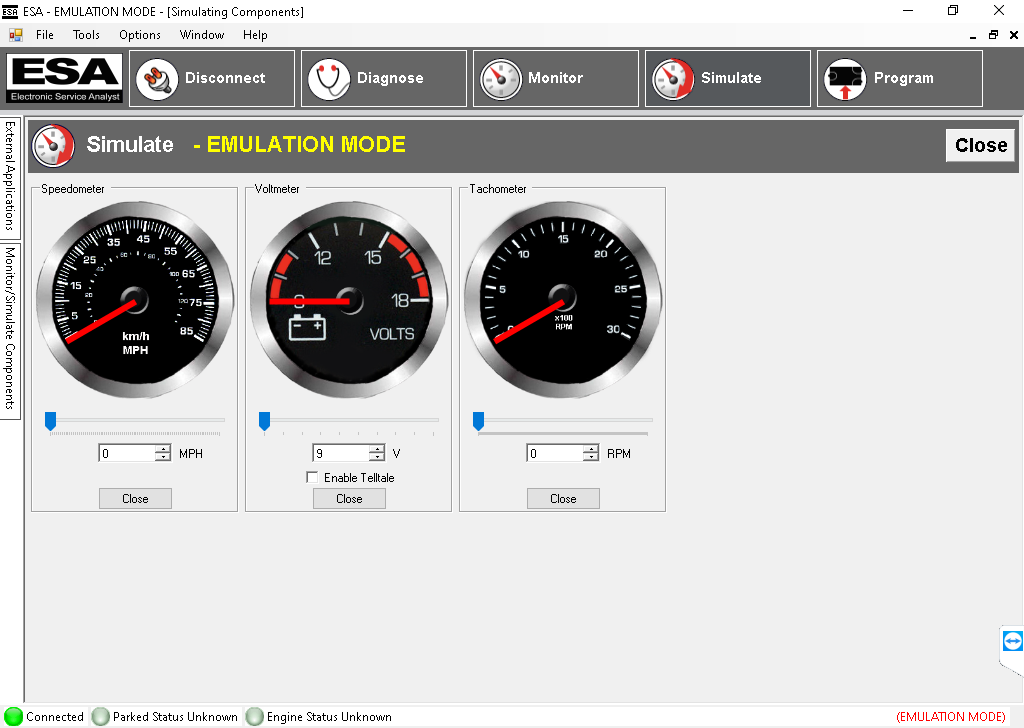Click the ESA icon in the title bar
This screenshot has height=728, width=1024.
[x=10, y=10]
